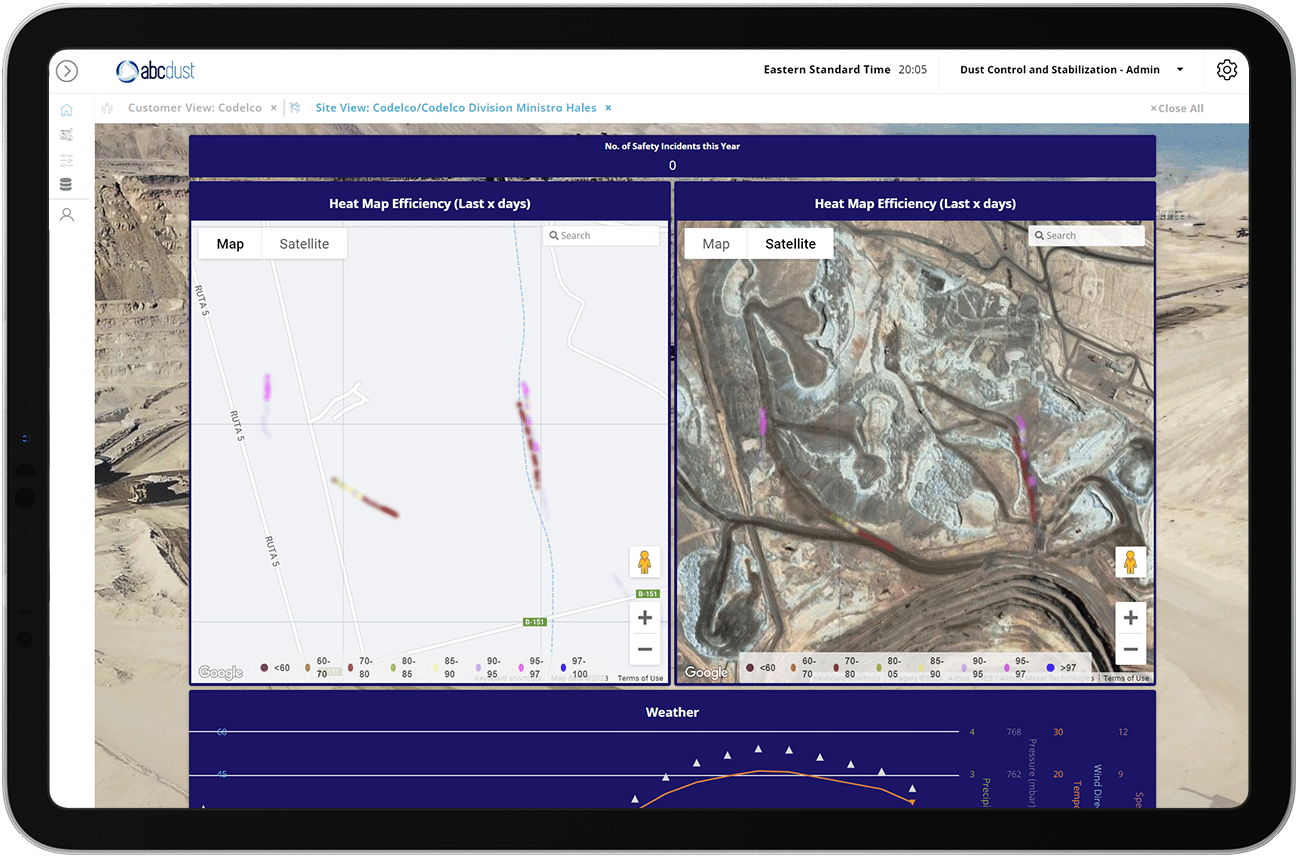Click the abcdust logo
Viewport: 1300px width, 857px height.
pyautogui.click(x=155, y=71)
